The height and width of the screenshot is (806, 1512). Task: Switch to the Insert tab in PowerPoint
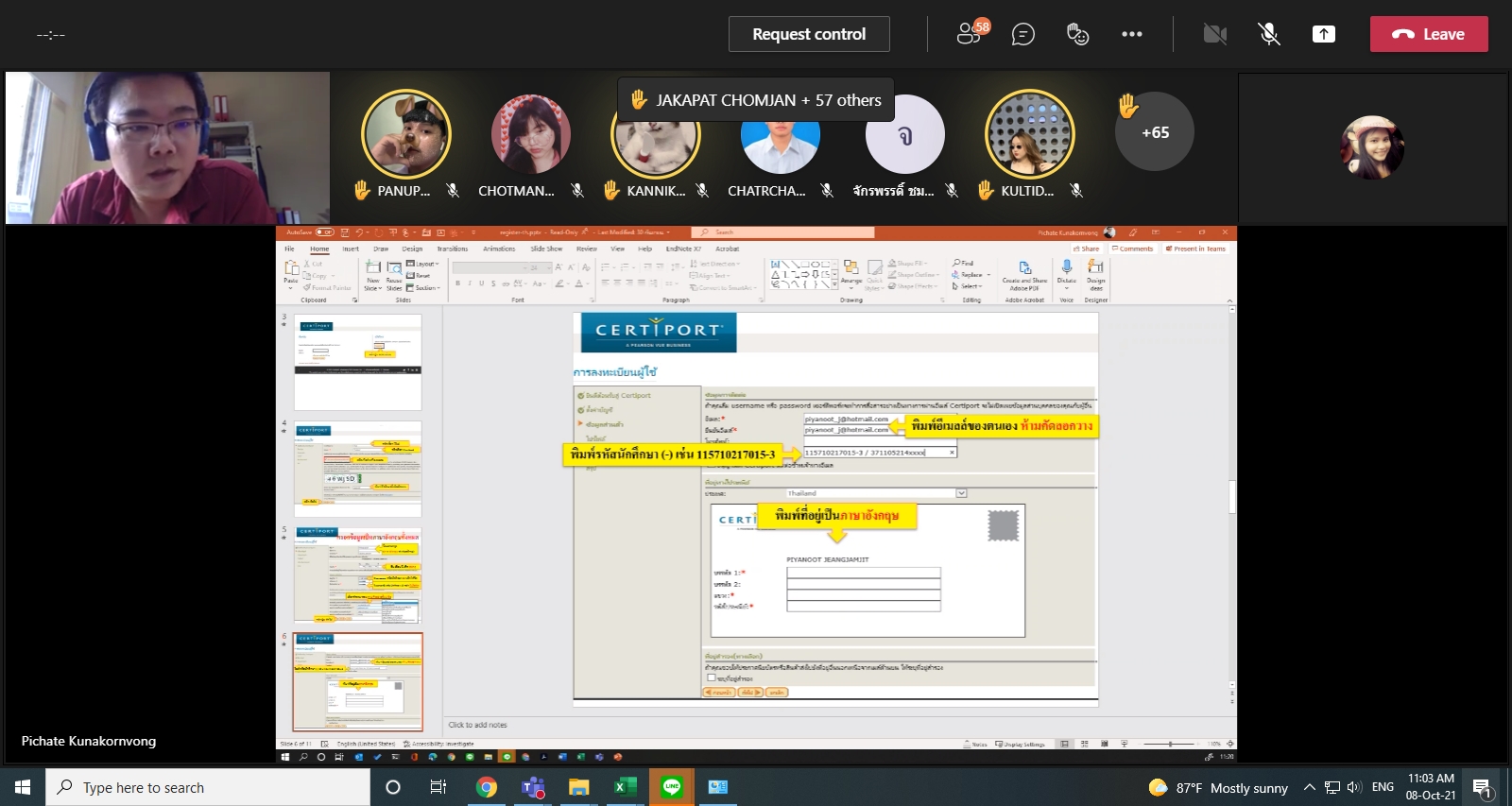pos(351,249)
